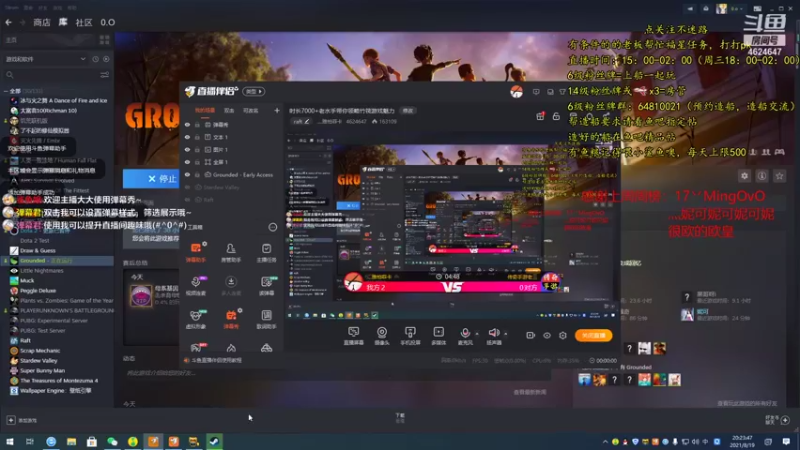Click the lock icon above the preview
Image resolution: width=800 pixels, height=450 pixels.
tap(556, 116)
